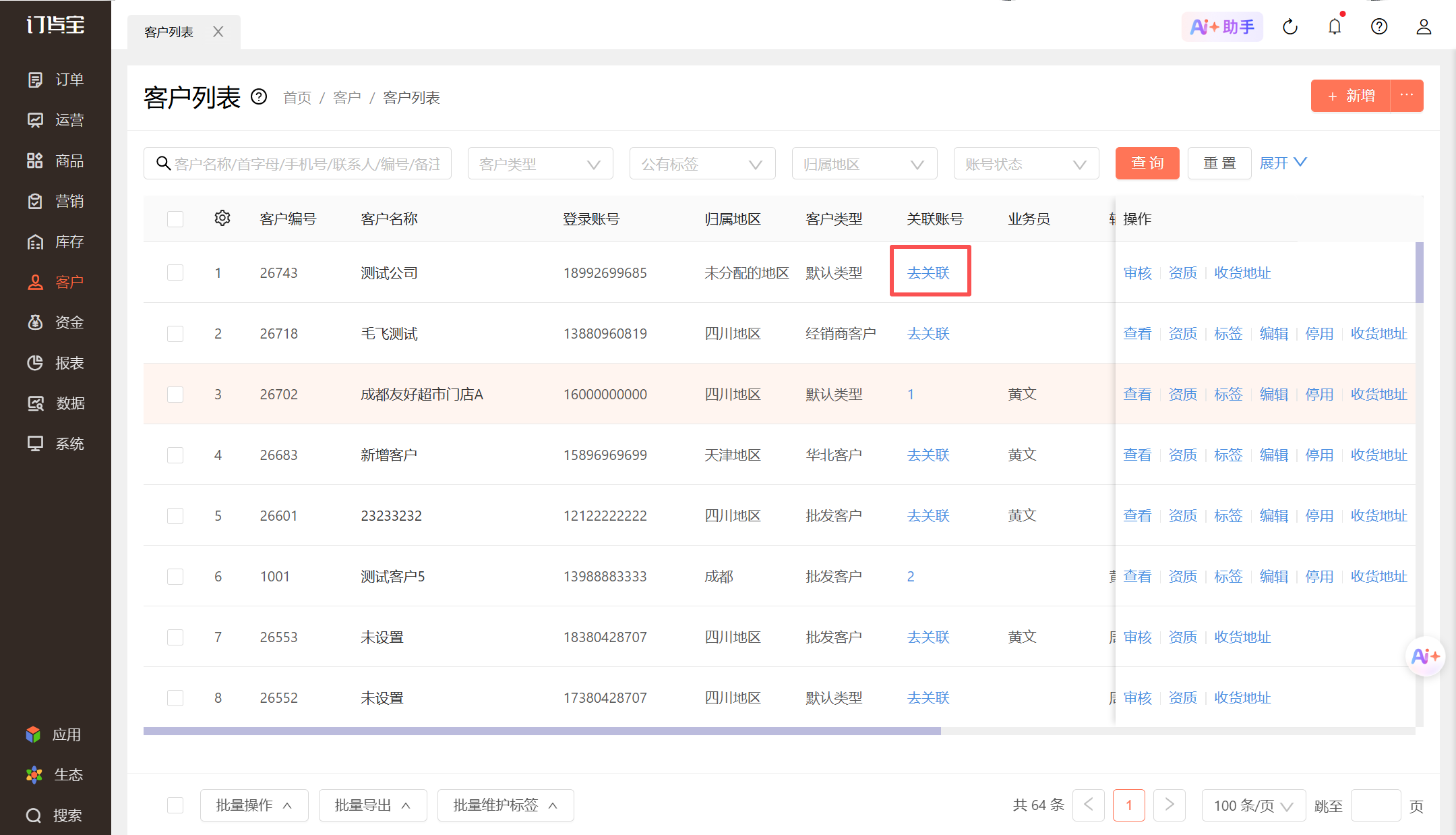Check the row for 测试公司
1456x835 pixels.
click(175, 272)
